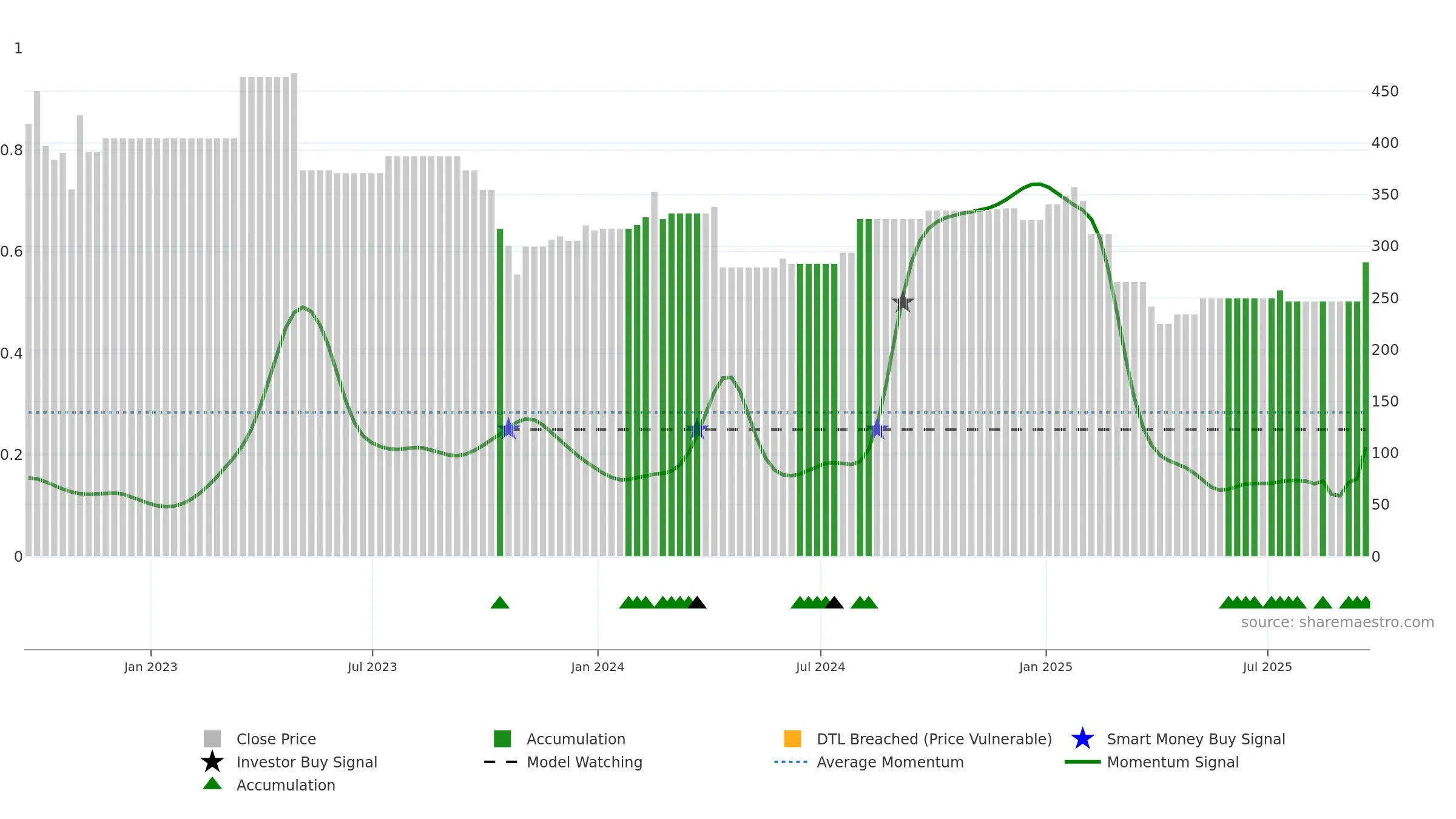Click the Jan 2024 x-axis label
The image size is (1456, 819).
598,667
